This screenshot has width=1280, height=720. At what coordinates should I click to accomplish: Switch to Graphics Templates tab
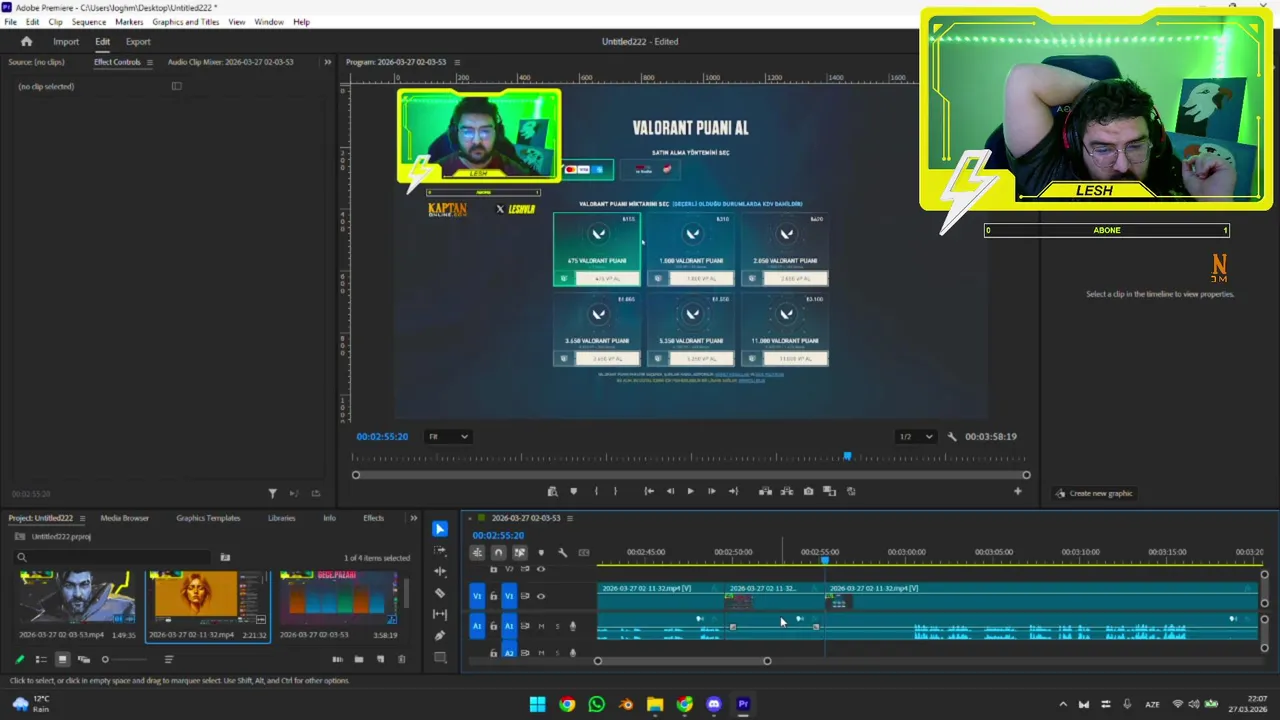208,518
